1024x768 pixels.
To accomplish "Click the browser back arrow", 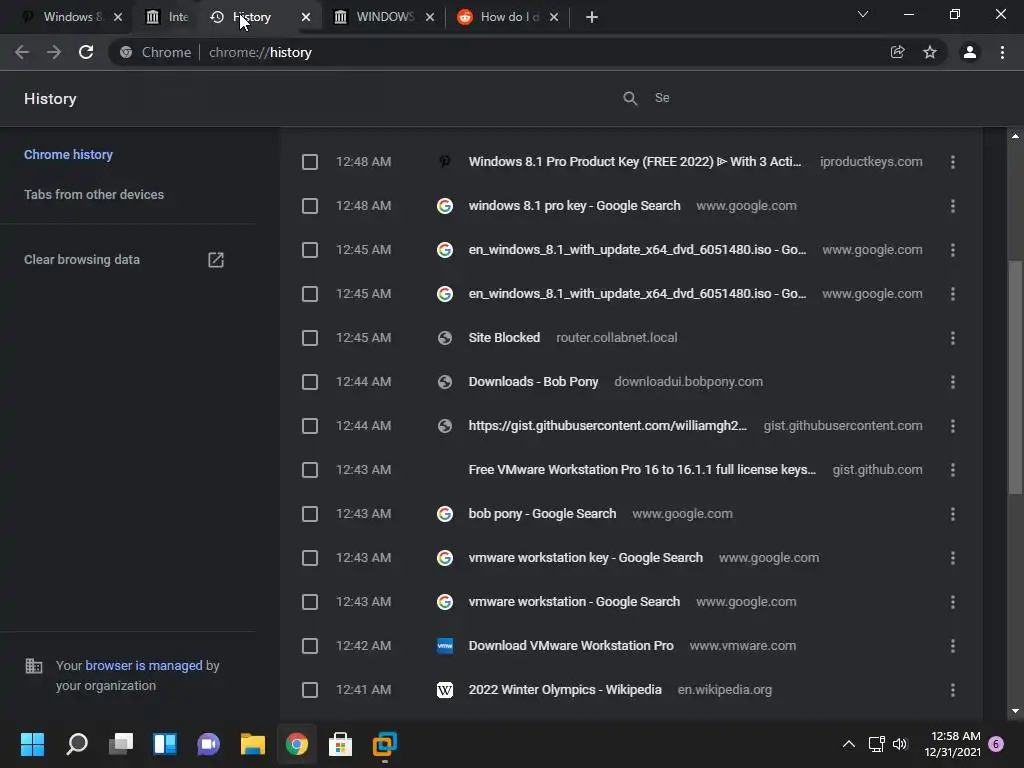I will coord(22,52).
